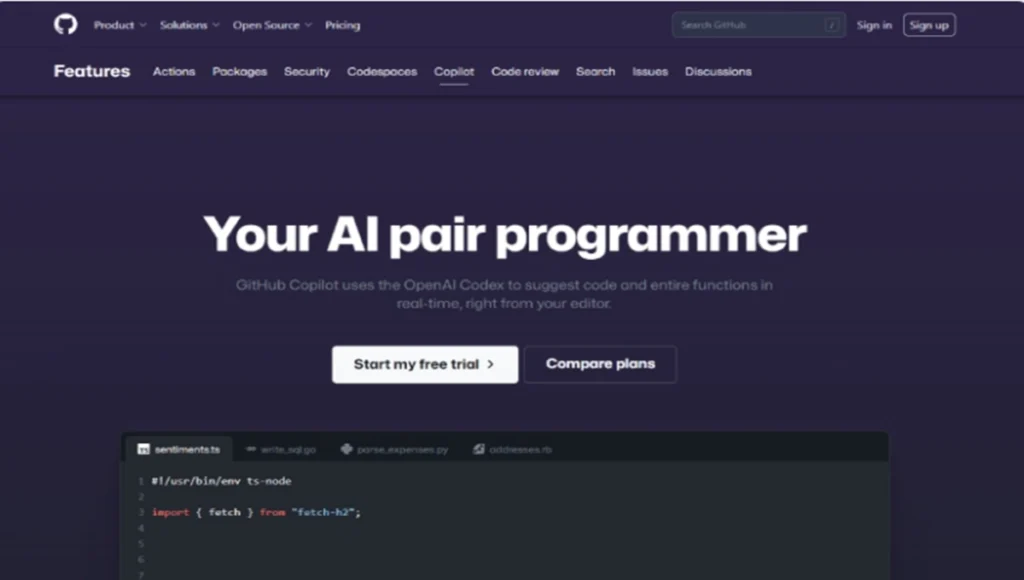Click the Your AI pair programmer headline

(505, 234)
